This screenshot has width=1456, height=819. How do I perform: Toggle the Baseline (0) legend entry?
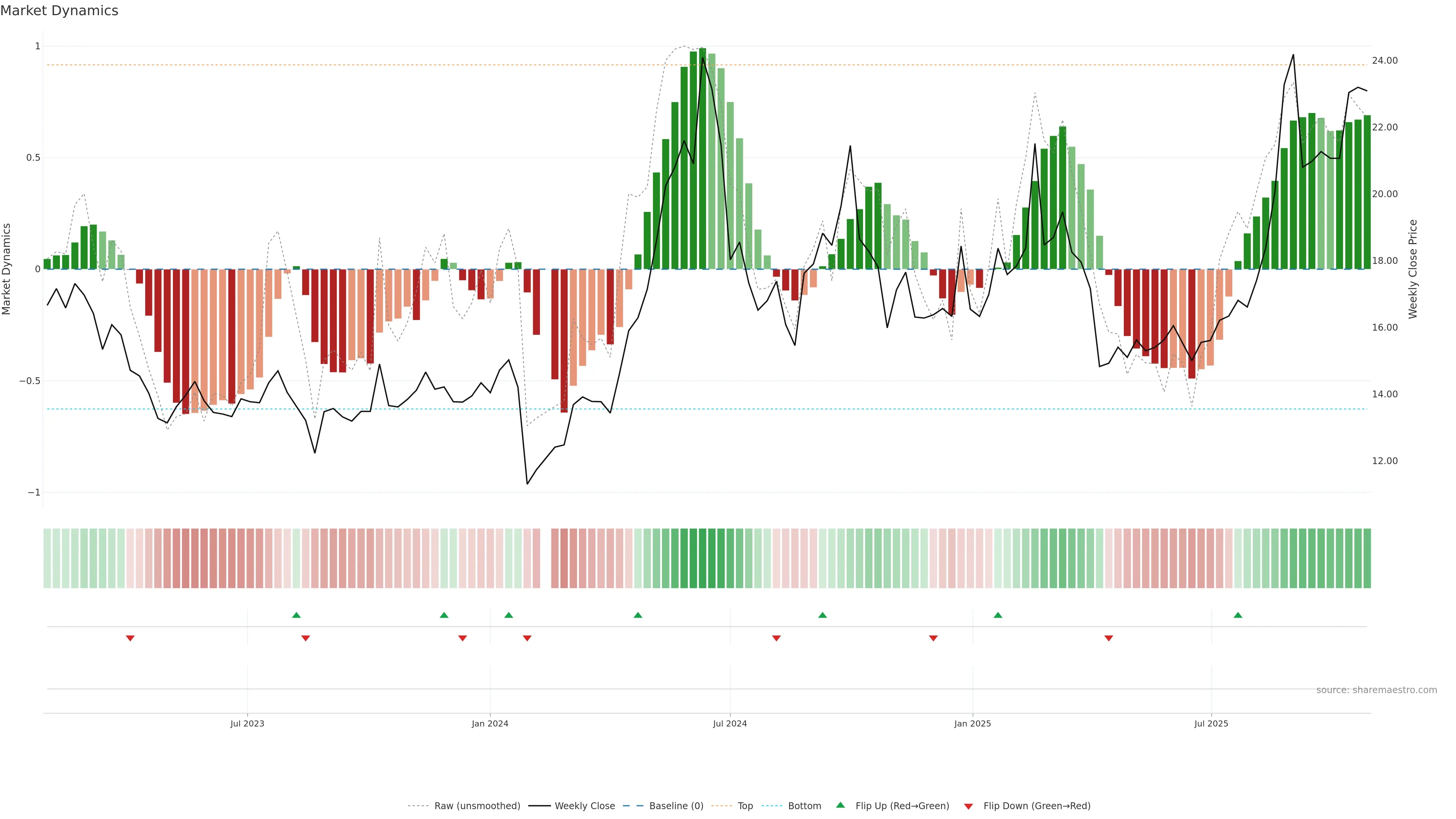tap(676, 806)
